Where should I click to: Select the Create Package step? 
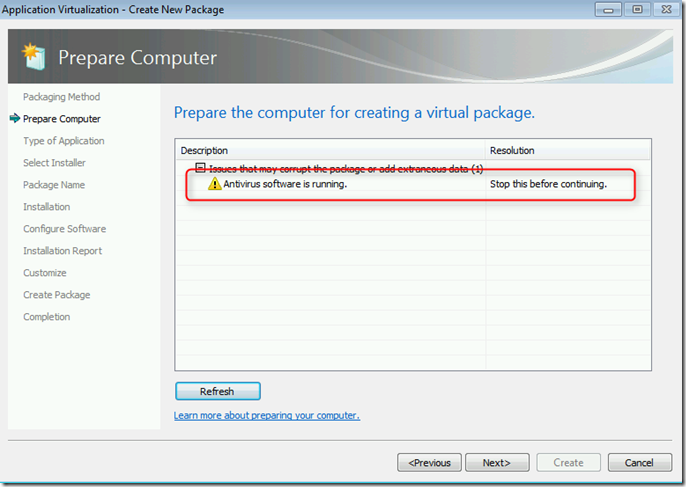click(x=56, y=295)
